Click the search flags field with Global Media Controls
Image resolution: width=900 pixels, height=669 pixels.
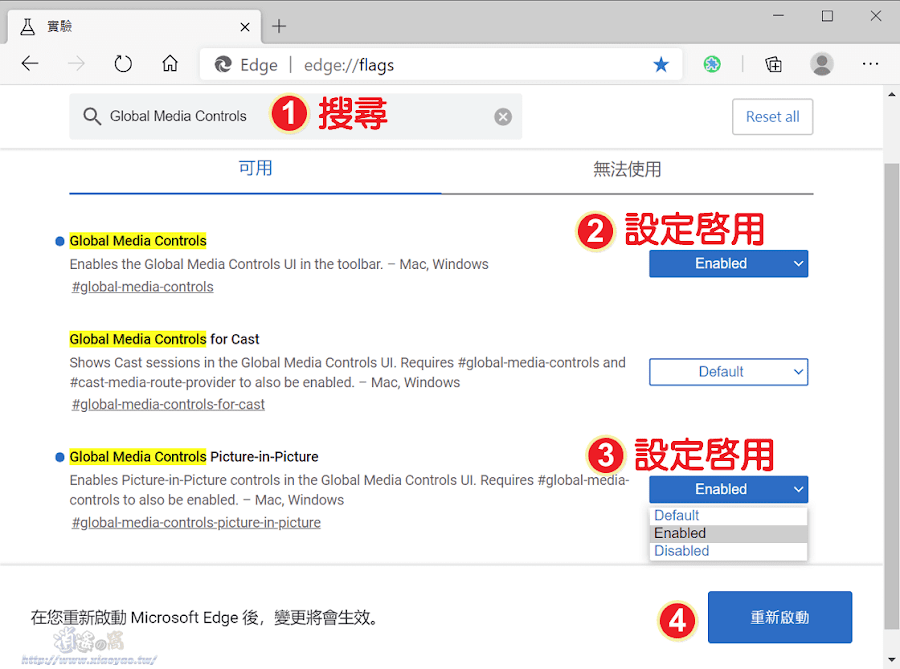pyautogui.click(x=296, y=116)
